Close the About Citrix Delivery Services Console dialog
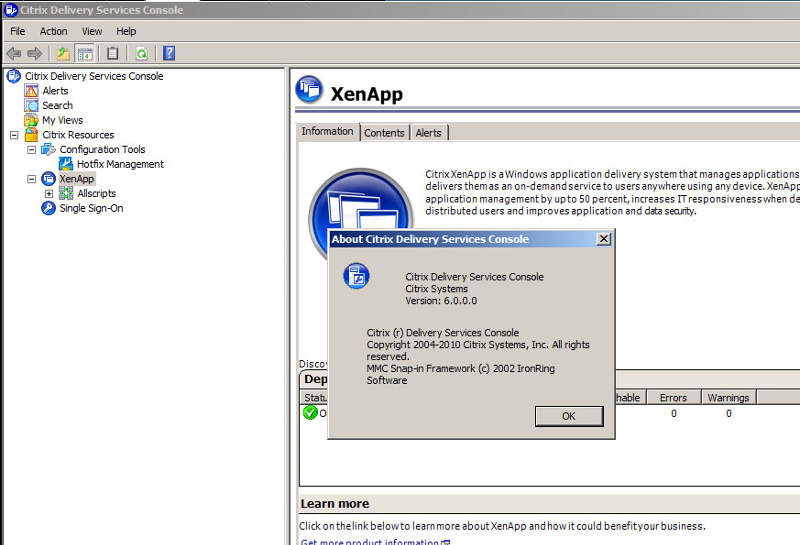Viewport: 800px width, 545px height. coord(604,239)
